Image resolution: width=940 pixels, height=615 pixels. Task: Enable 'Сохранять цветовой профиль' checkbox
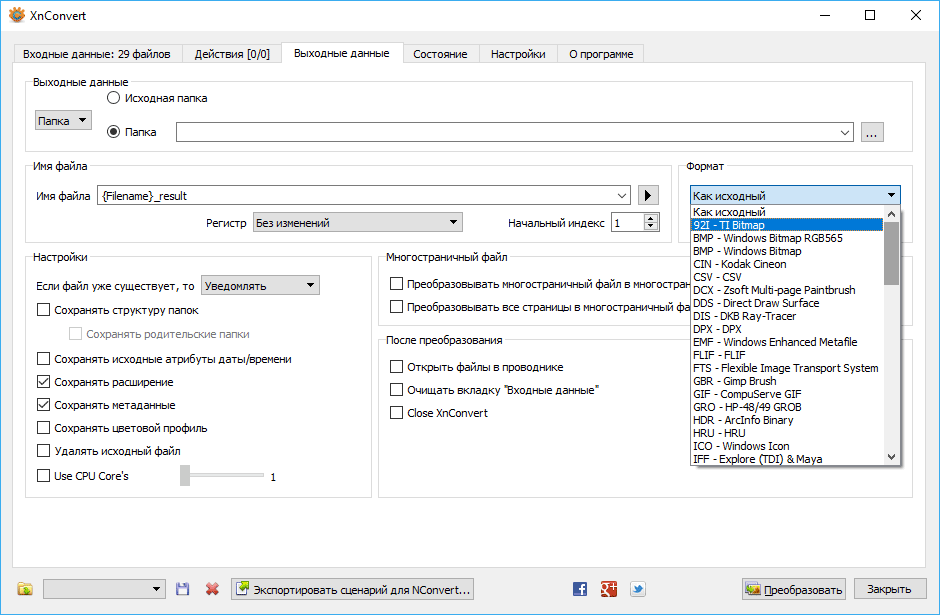click(43, 428)
